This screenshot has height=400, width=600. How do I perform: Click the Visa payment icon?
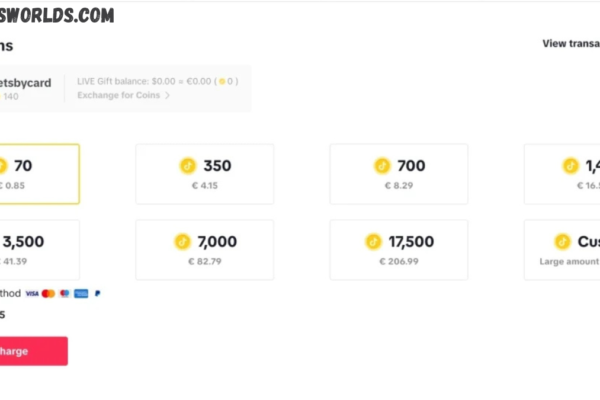click(x=32, y=294)
